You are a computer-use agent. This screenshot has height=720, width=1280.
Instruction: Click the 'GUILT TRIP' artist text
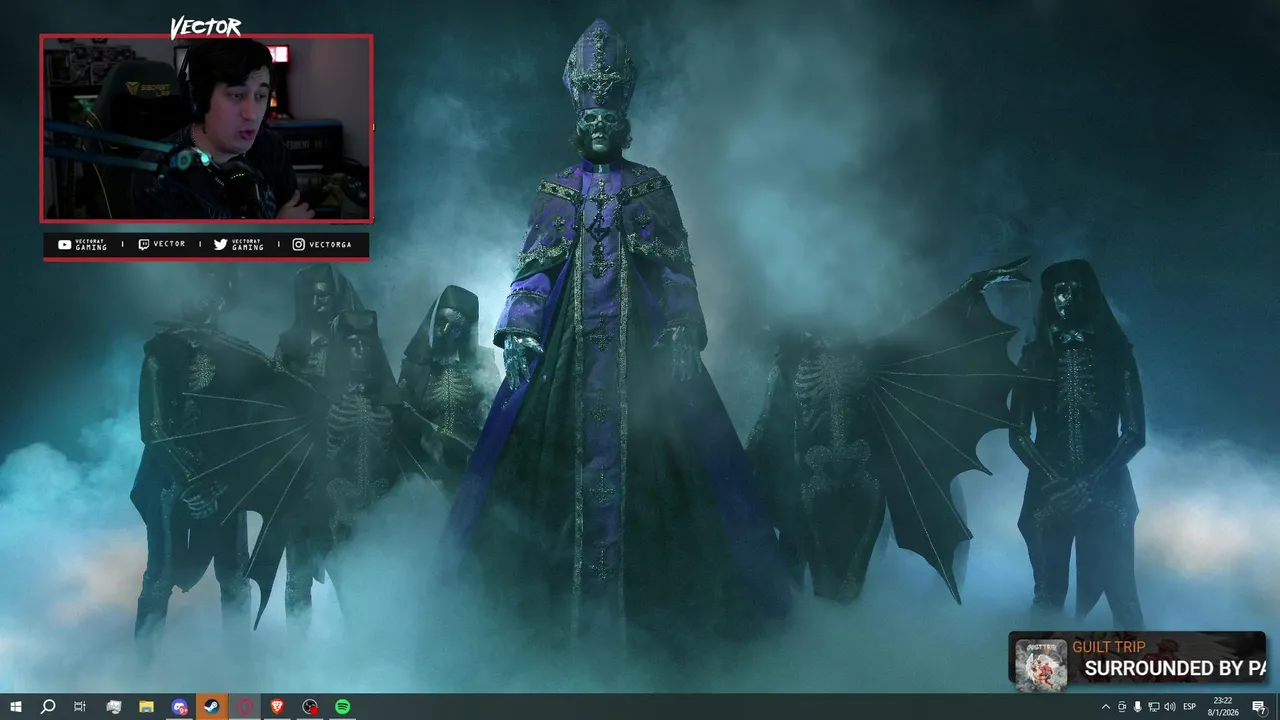(1109, 647)
